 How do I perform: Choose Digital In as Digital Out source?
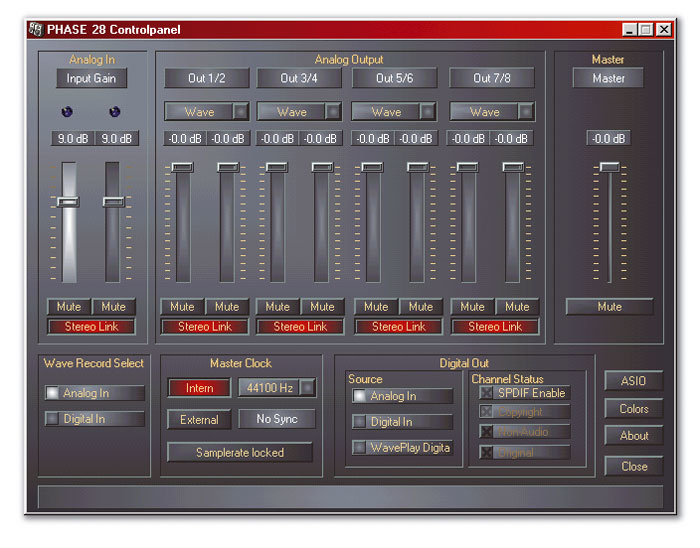402,422
